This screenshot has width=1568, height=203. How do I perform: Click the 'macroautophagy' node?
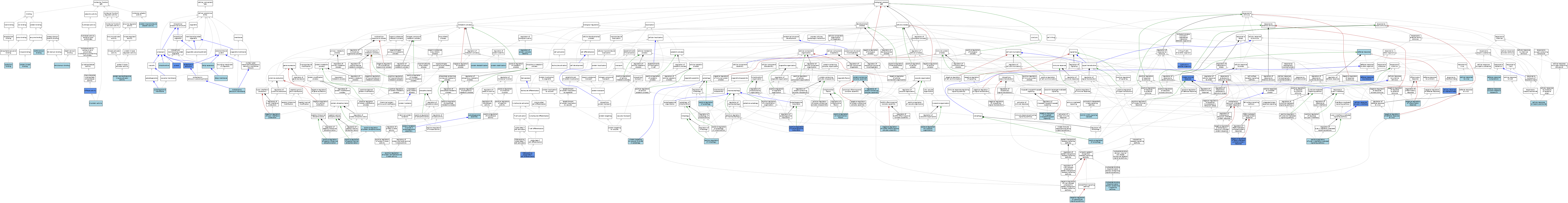coord(734,91)
